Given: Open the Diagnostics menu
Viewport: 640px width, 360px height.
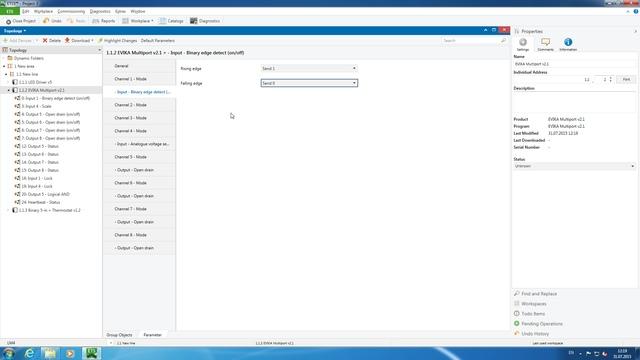Looking at the screenshot, I should tap(100, 11).
